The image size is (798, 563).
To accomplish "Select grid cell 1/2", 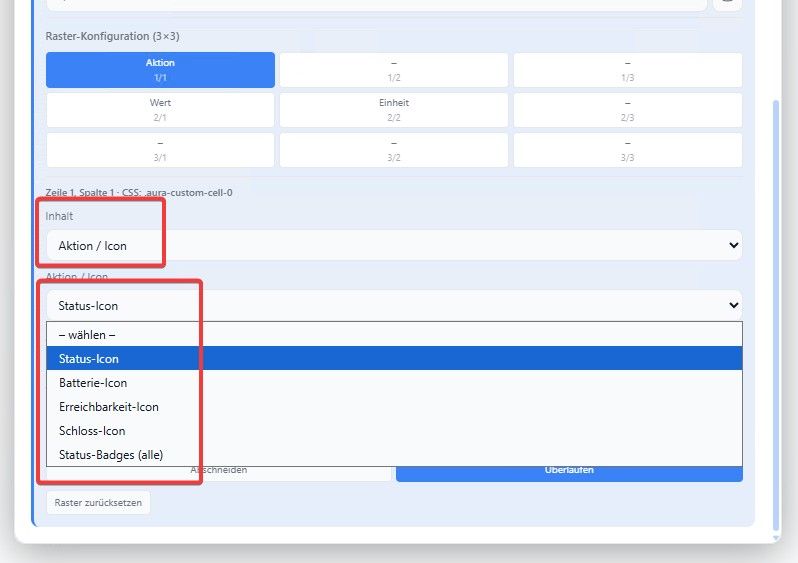I will (x=394, y=70).
